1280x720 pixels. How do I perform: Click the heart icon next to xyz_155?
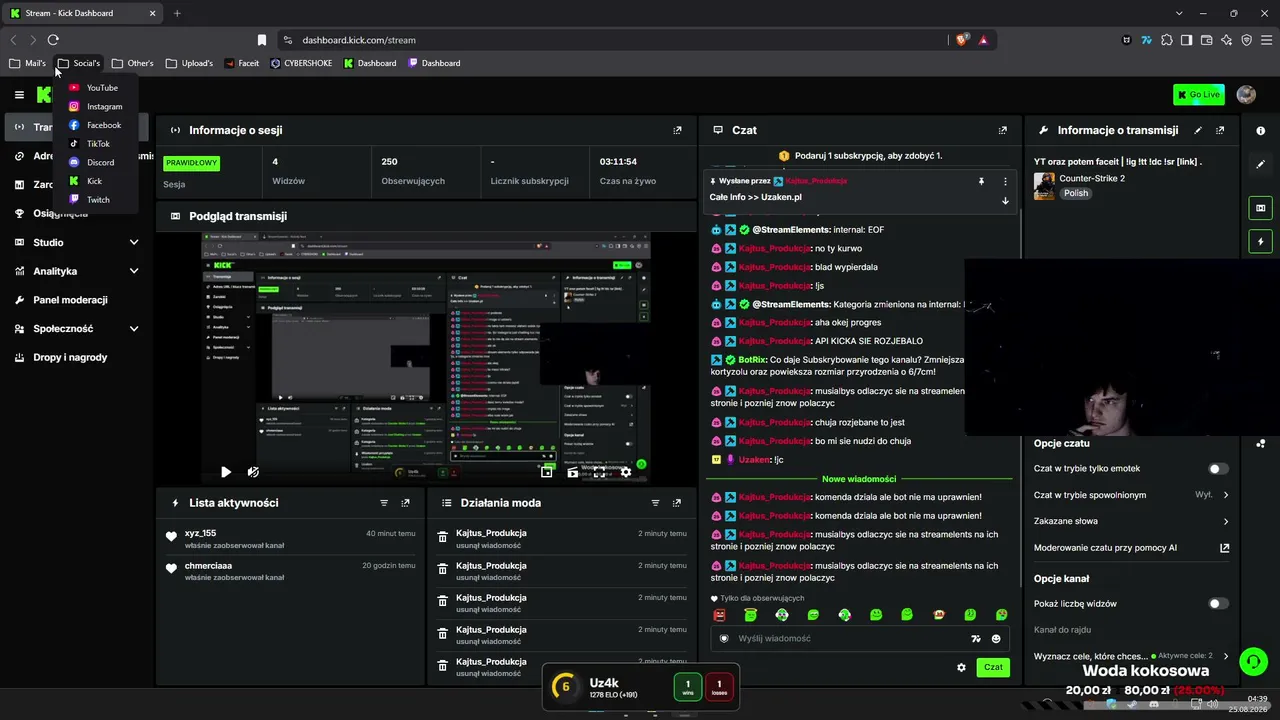[171, 537]
